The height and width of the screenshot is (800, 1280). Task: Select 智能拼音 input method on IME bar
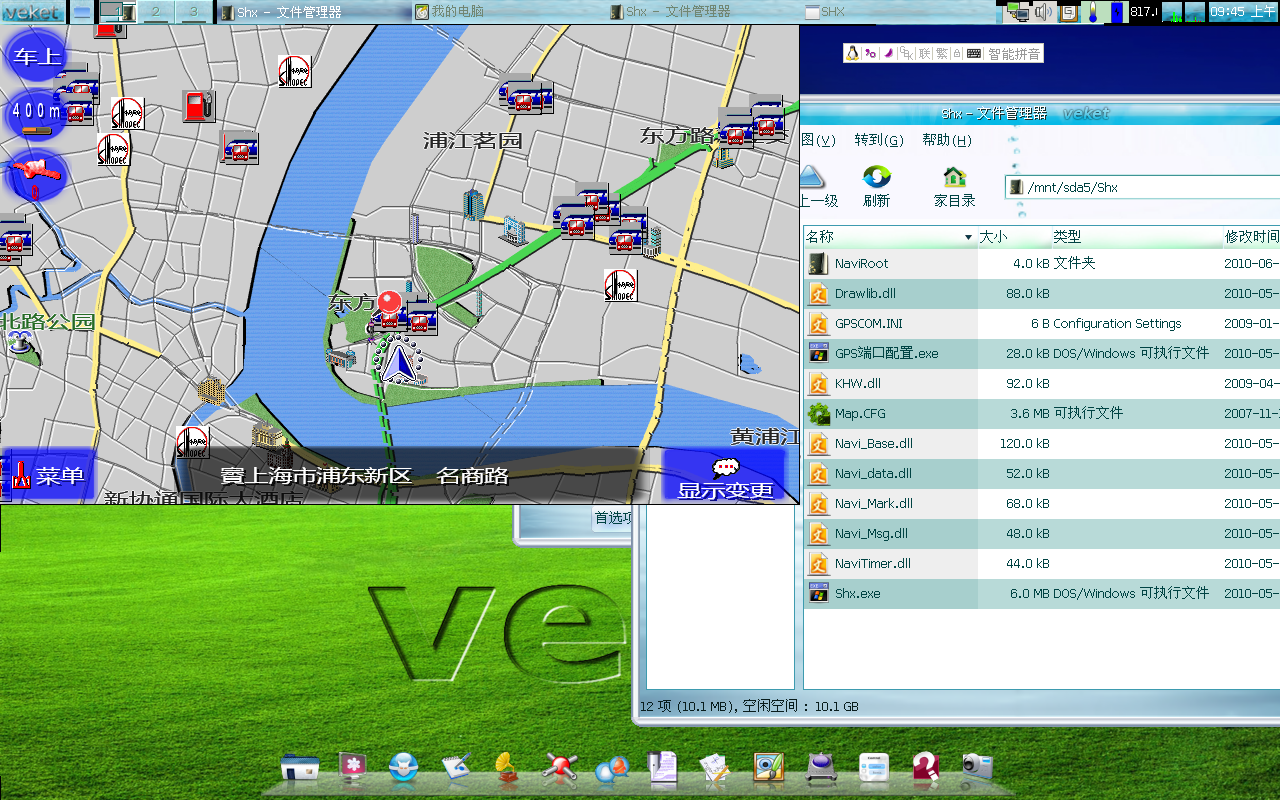pyautogui.click(x=1013, y=54)
